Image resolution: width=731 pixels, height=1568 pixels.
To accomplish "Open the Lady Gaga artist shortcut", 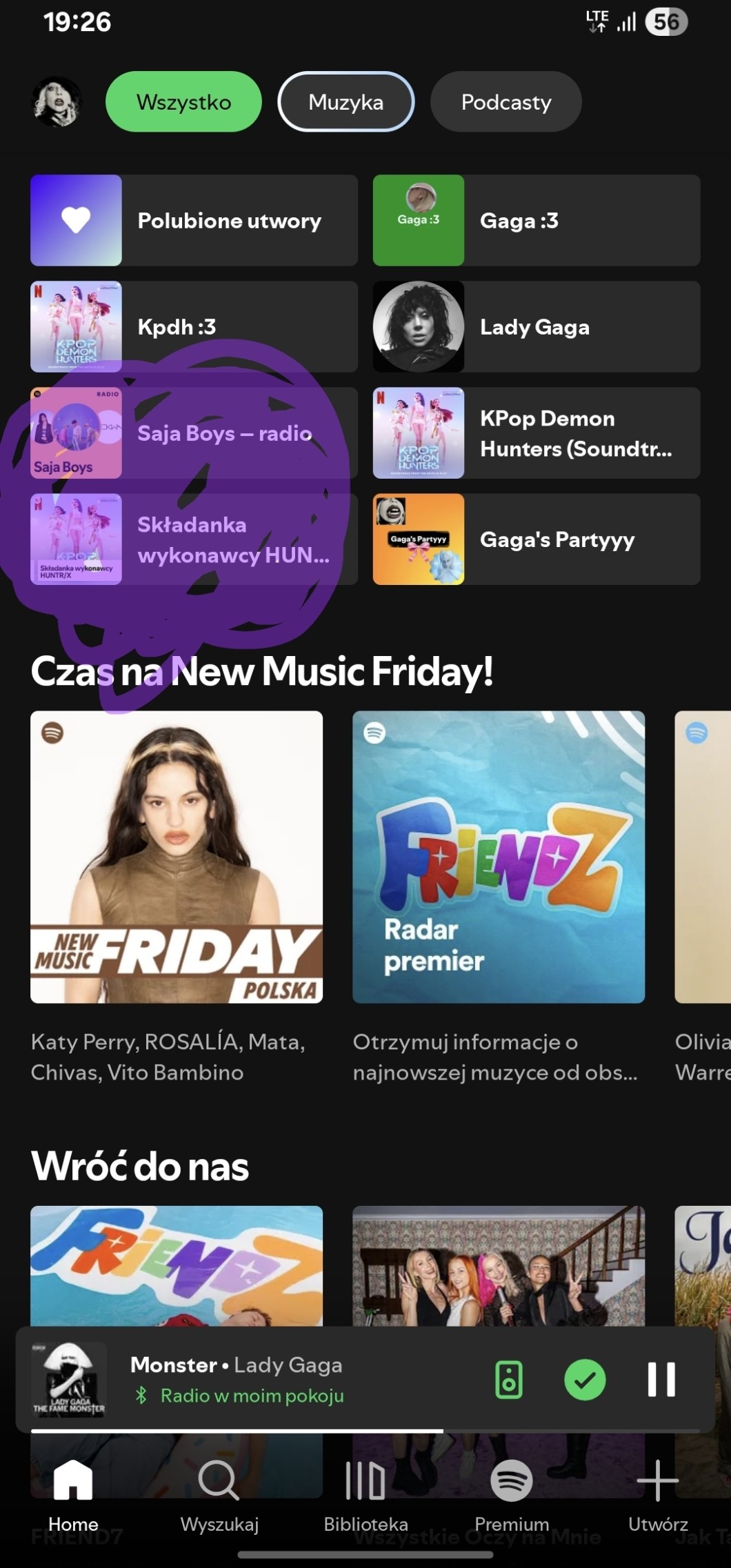I will point(537,326).
